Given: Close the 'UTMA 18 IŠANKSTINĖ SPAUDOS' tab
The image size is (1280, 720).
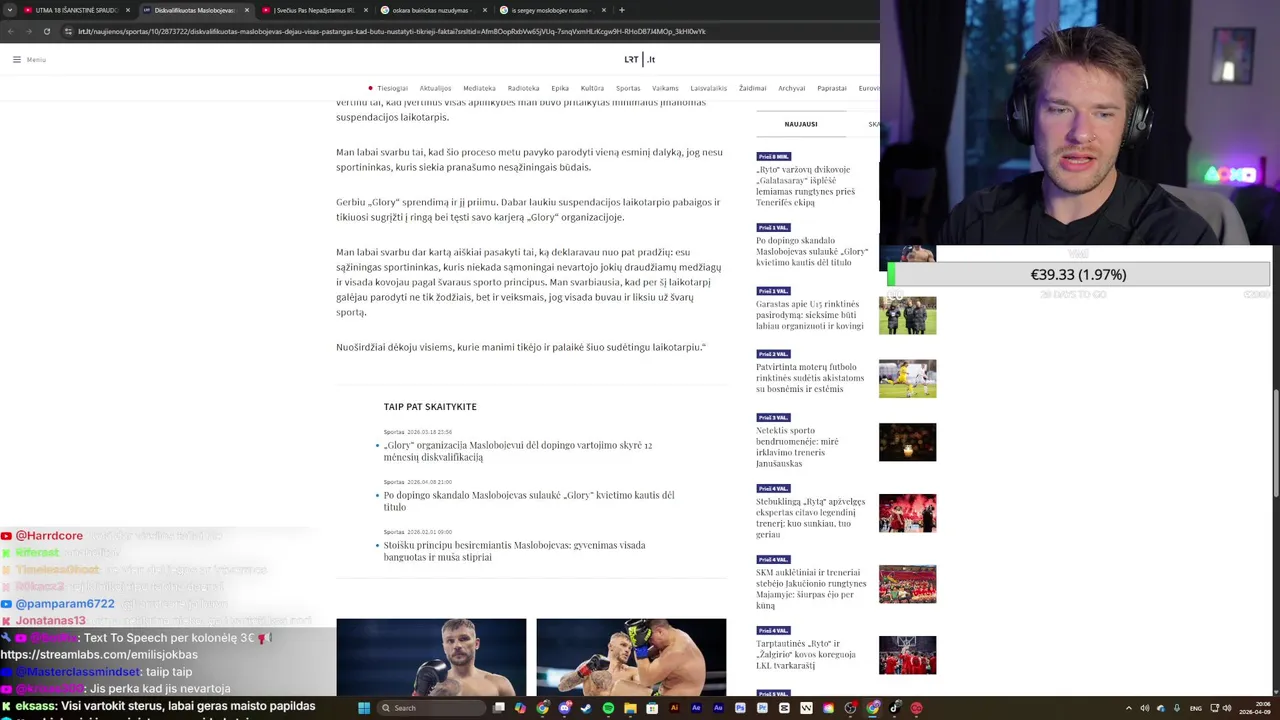Looking at the screenshot, I should click(127, 10).
